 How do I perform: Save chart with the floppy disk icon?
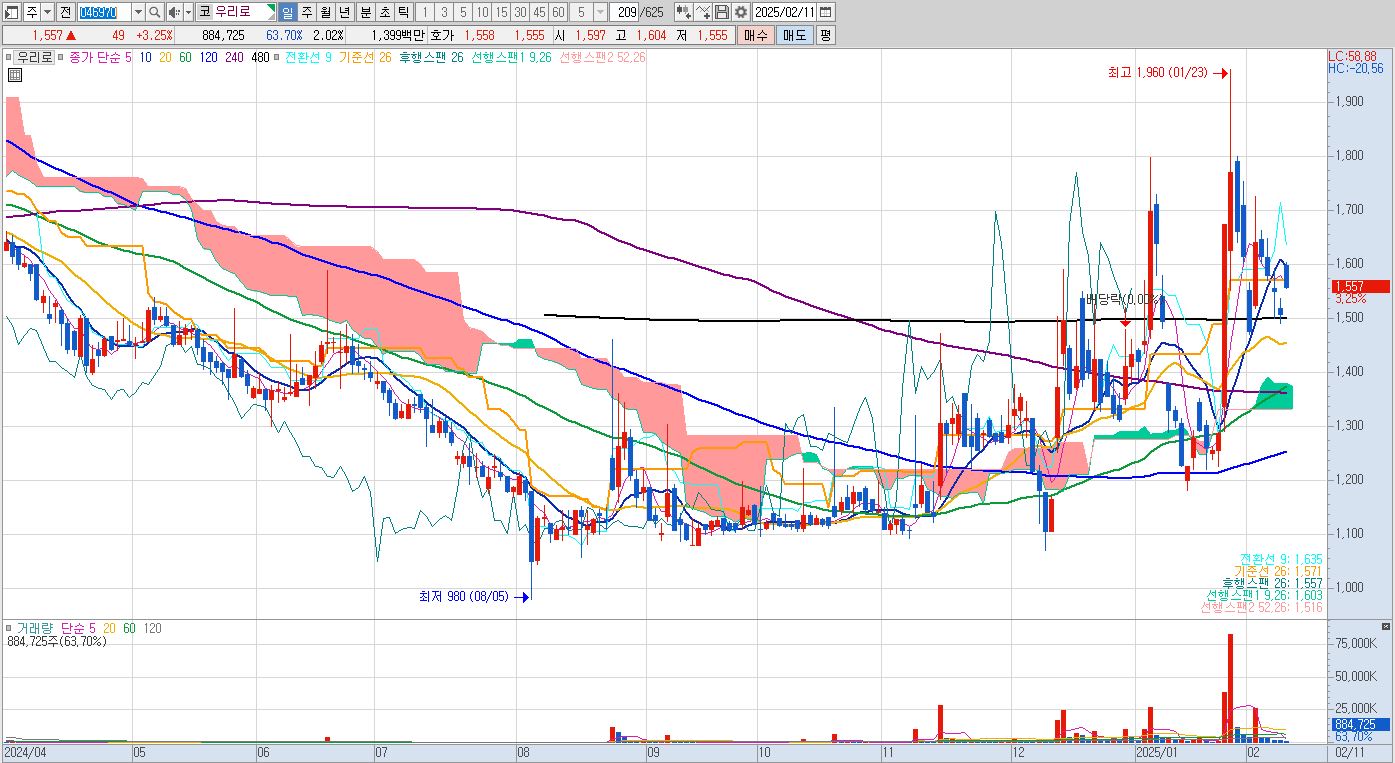722,12
